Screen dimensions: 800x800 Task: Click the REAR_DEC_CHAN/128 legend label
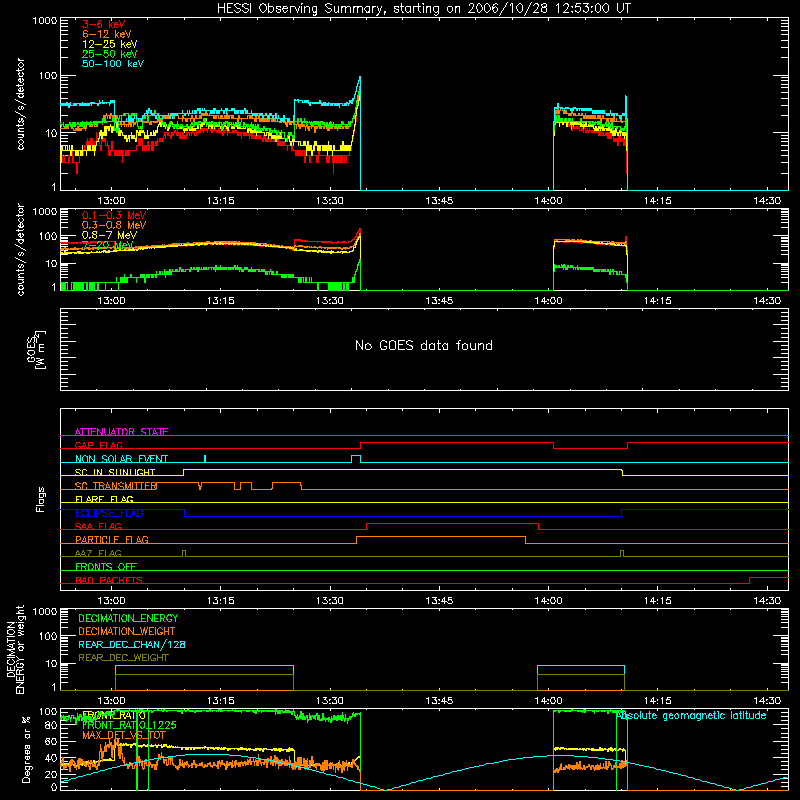tap(132, 644)
